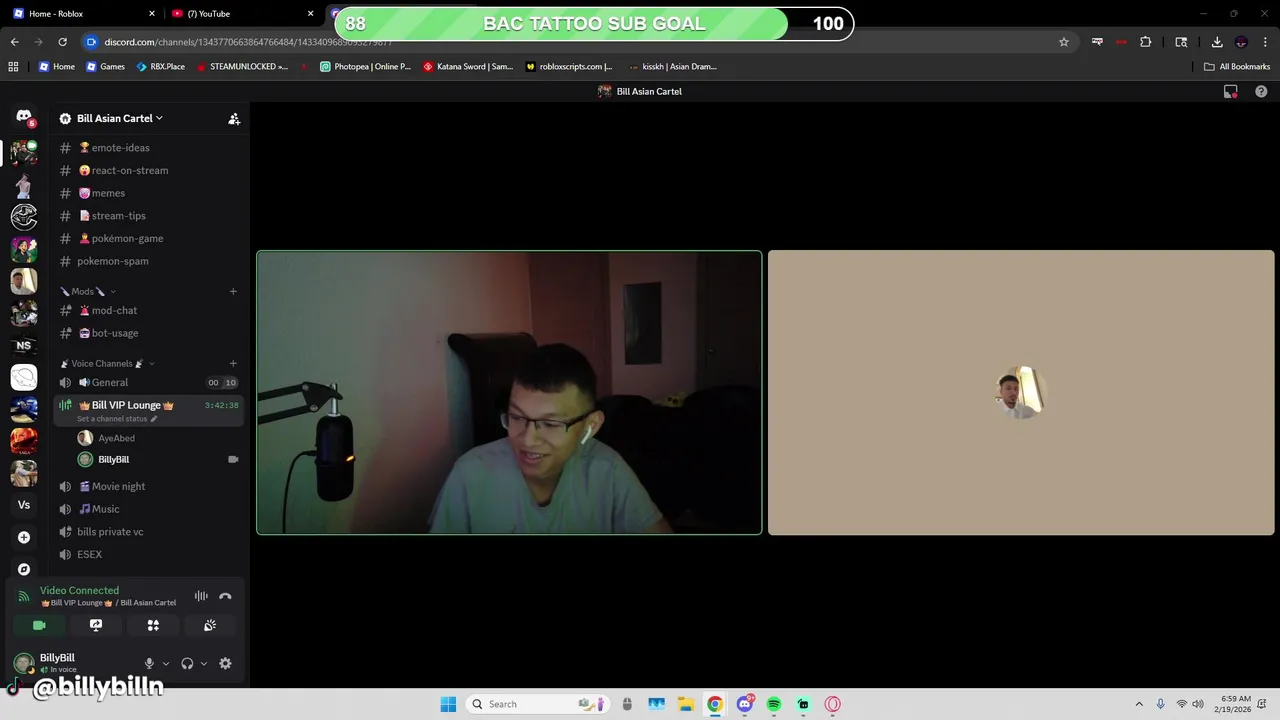Collapse the Voice Channels category

point(107,363)
